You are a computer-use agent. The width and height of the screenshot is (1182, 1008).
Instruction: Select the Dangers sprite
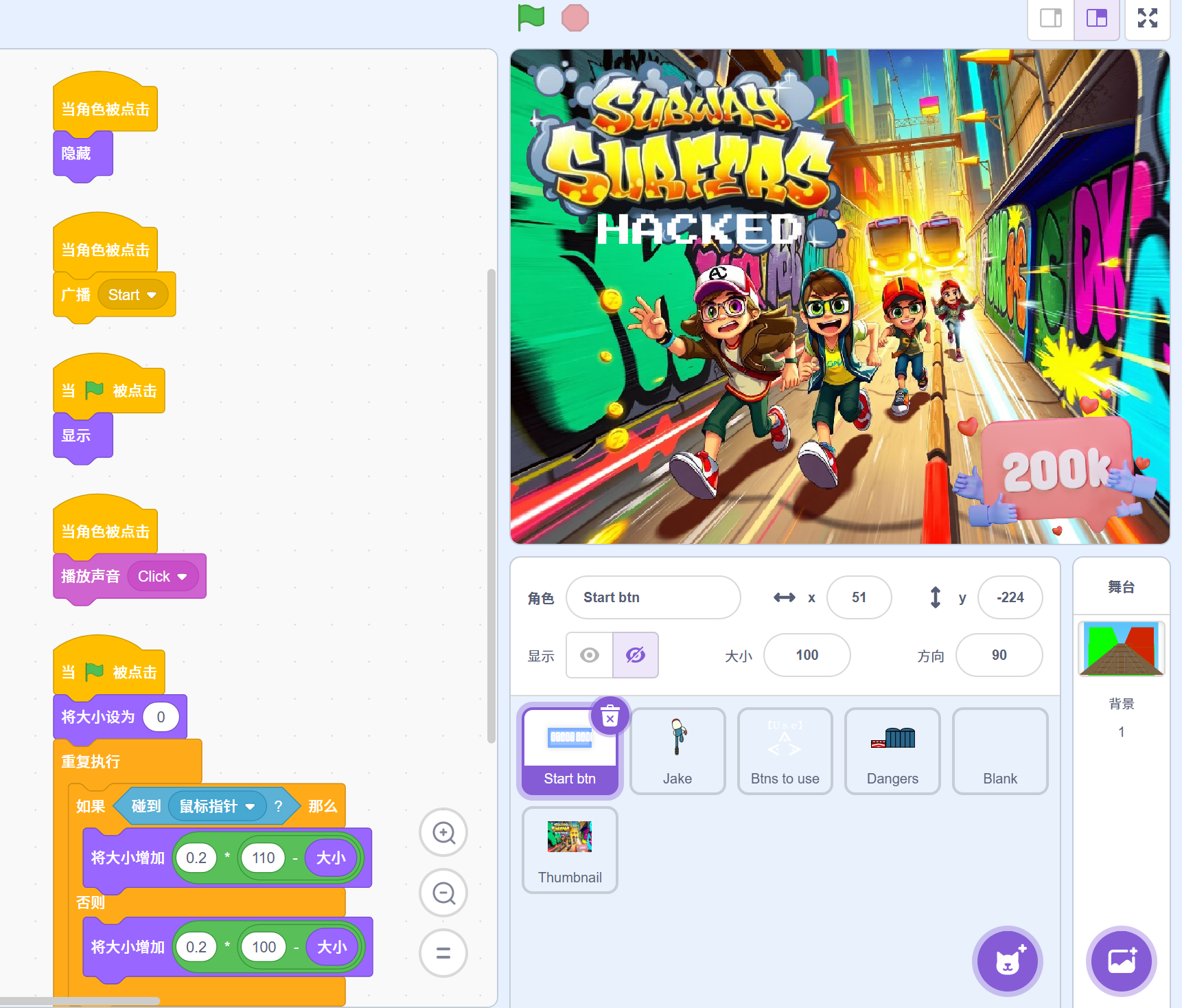tap(892, 751)
